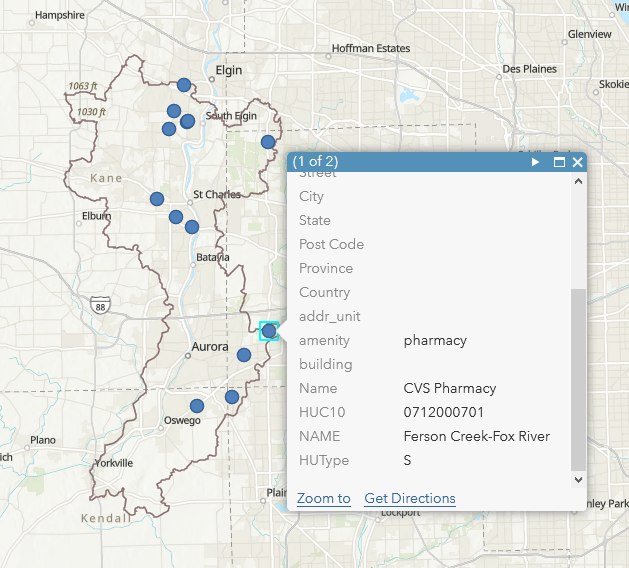Select the highlighted pharmacy point near Aurora
The height and width of the screenshot is (568, 629).
click(269, 331)
